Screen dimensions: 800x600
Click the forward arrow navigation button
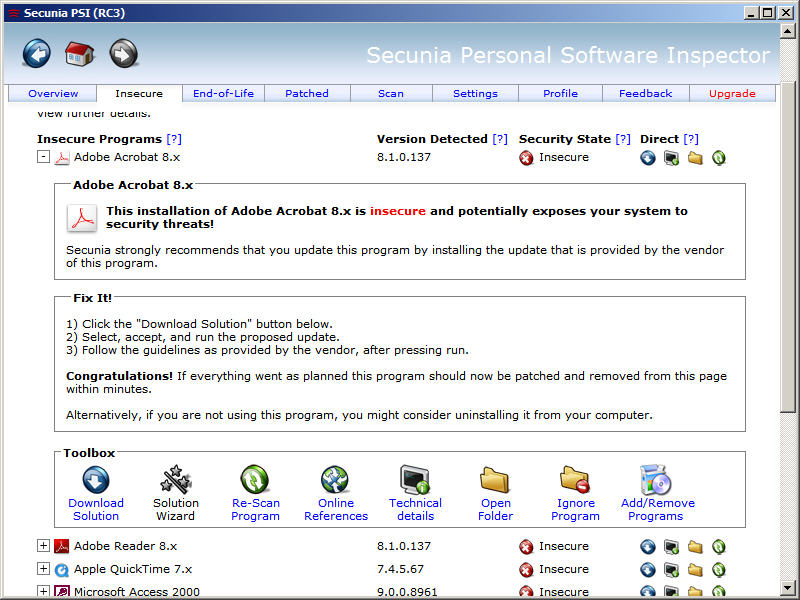pos(123,53)
